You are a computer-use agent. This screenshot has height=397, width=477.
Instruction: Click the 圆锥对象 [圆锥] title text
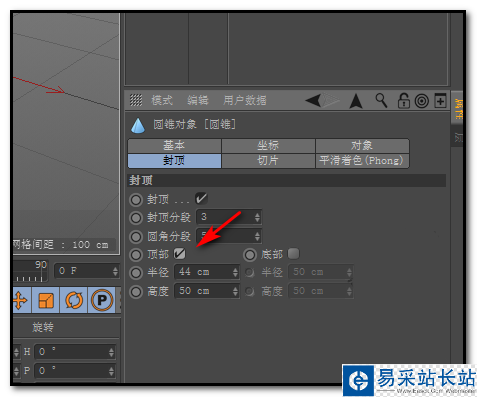(x=195, y=125)
